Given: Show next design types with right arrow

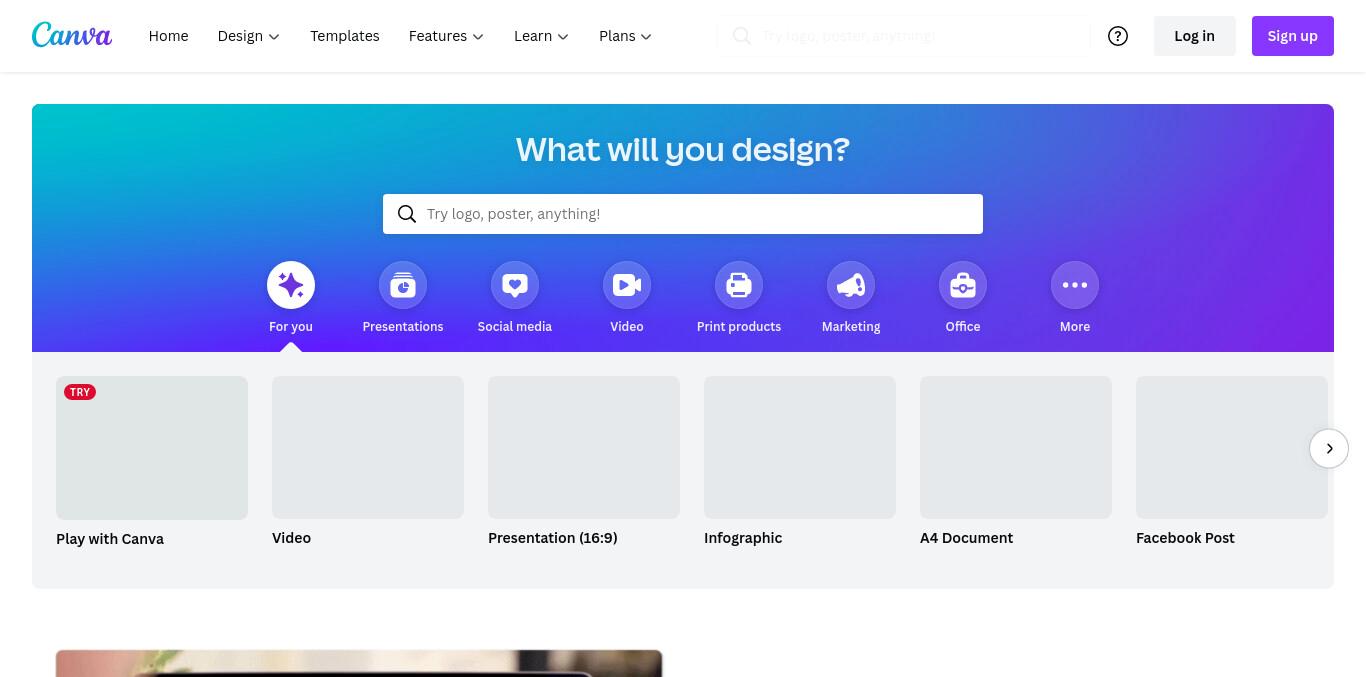Looking at the screenshot, I should 1329,448.
